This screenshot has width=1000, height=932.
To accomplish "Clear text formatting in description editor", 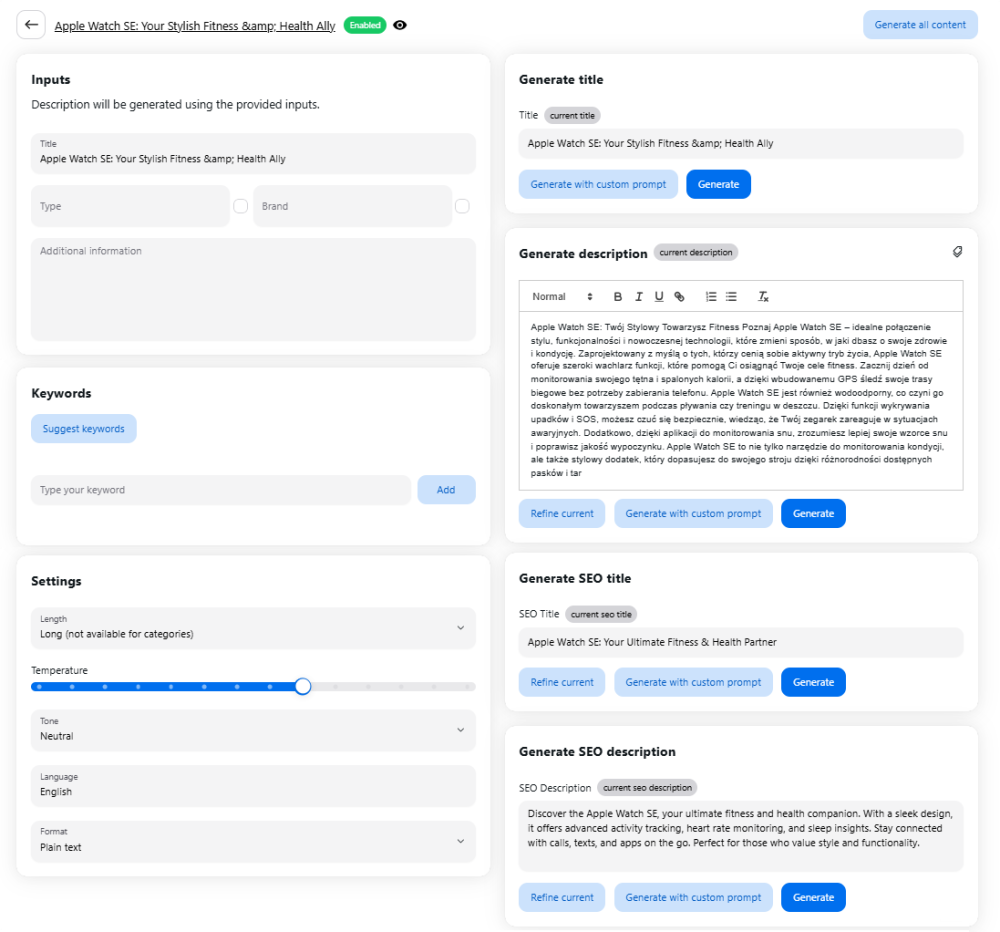I will click(763, 297).
